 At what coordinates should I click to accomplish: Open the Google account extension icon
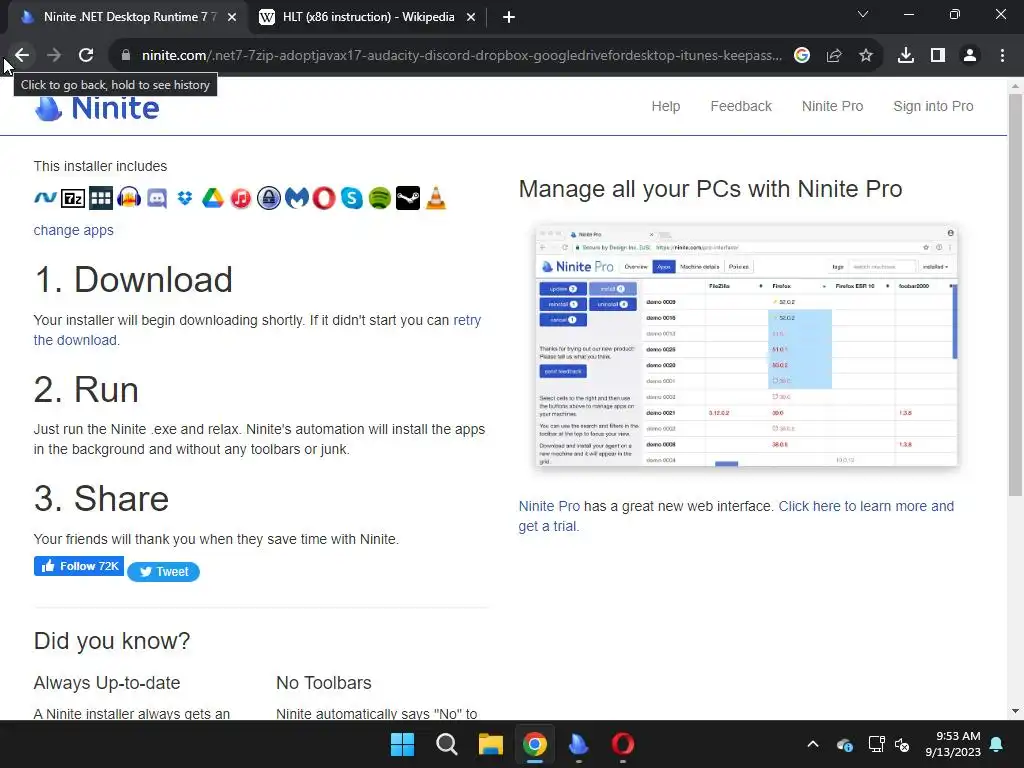(x=802, y=56)
